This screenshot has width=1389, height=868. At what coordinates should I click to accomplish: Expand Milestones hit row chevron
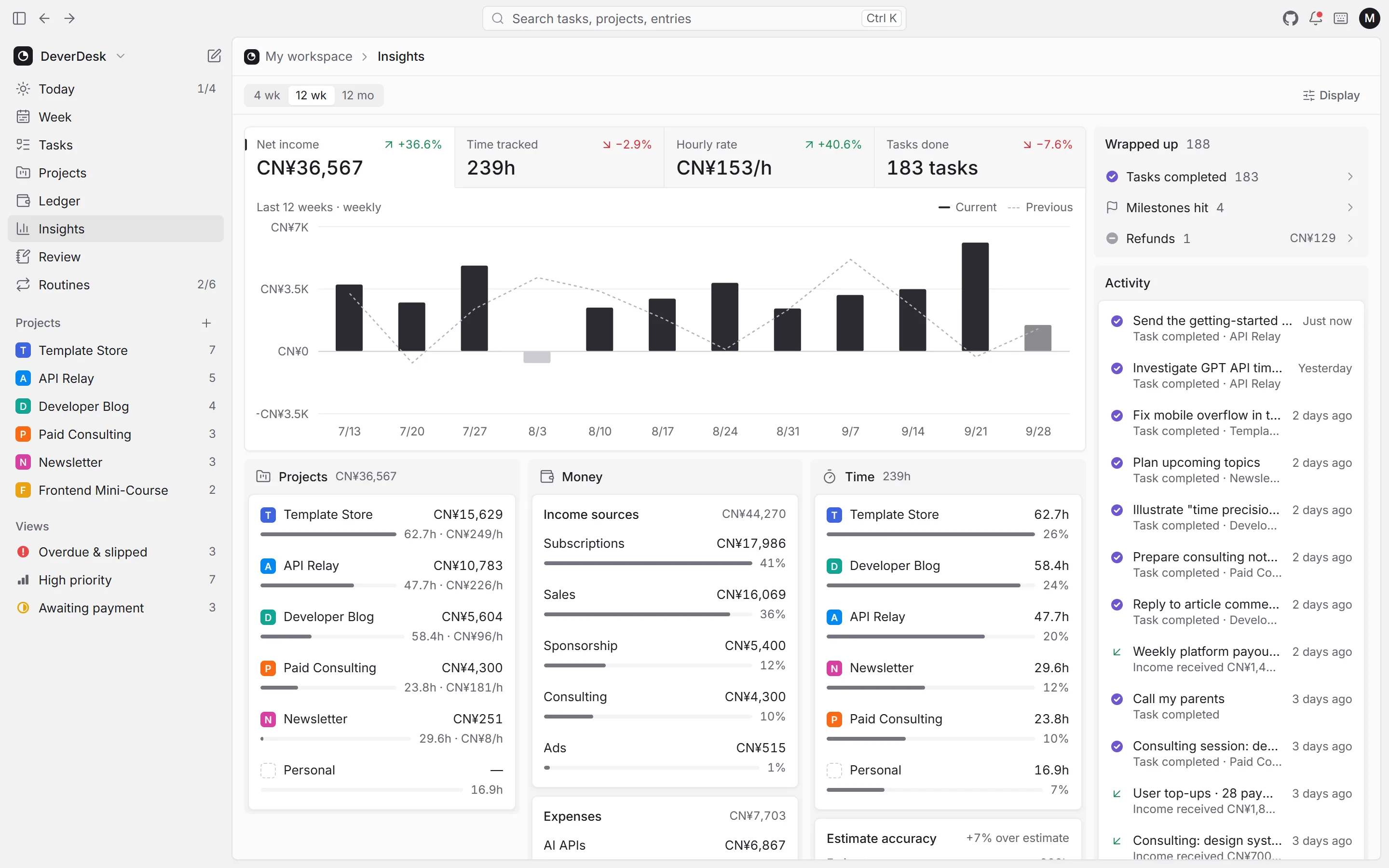[1350, 207]
